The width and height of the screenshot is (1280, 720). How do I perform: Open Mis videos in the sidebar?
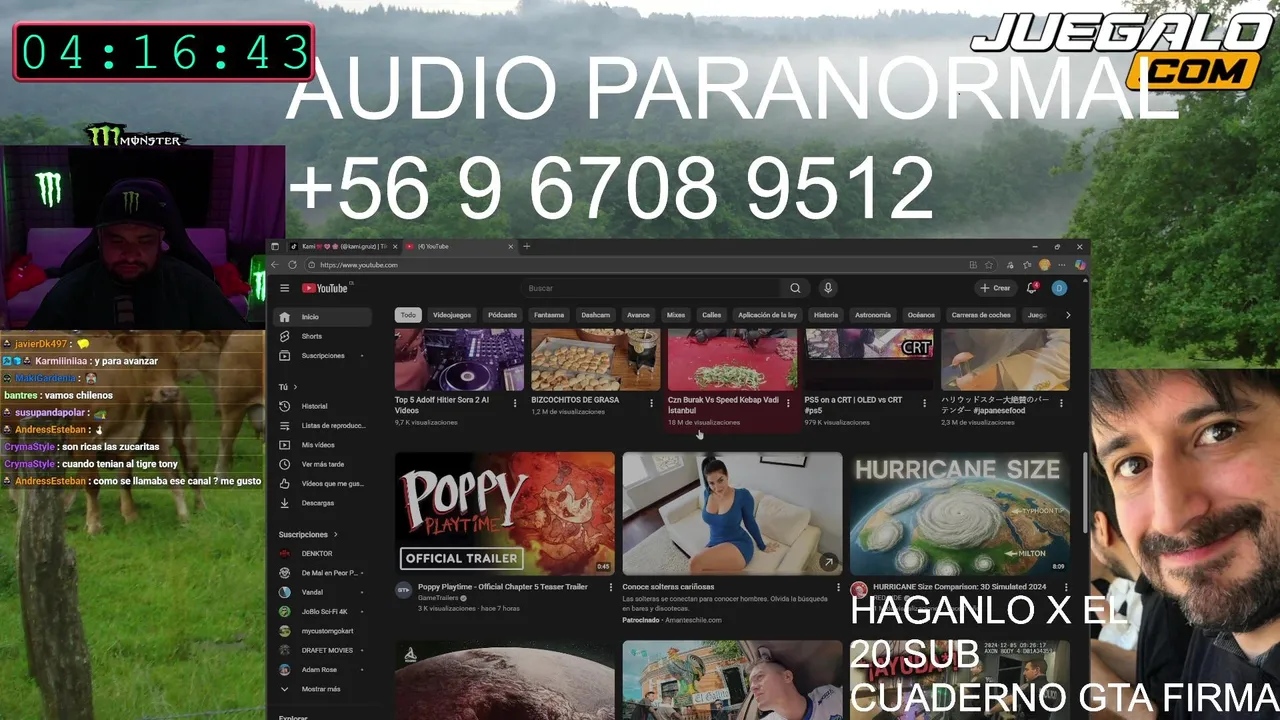point(322,445)
